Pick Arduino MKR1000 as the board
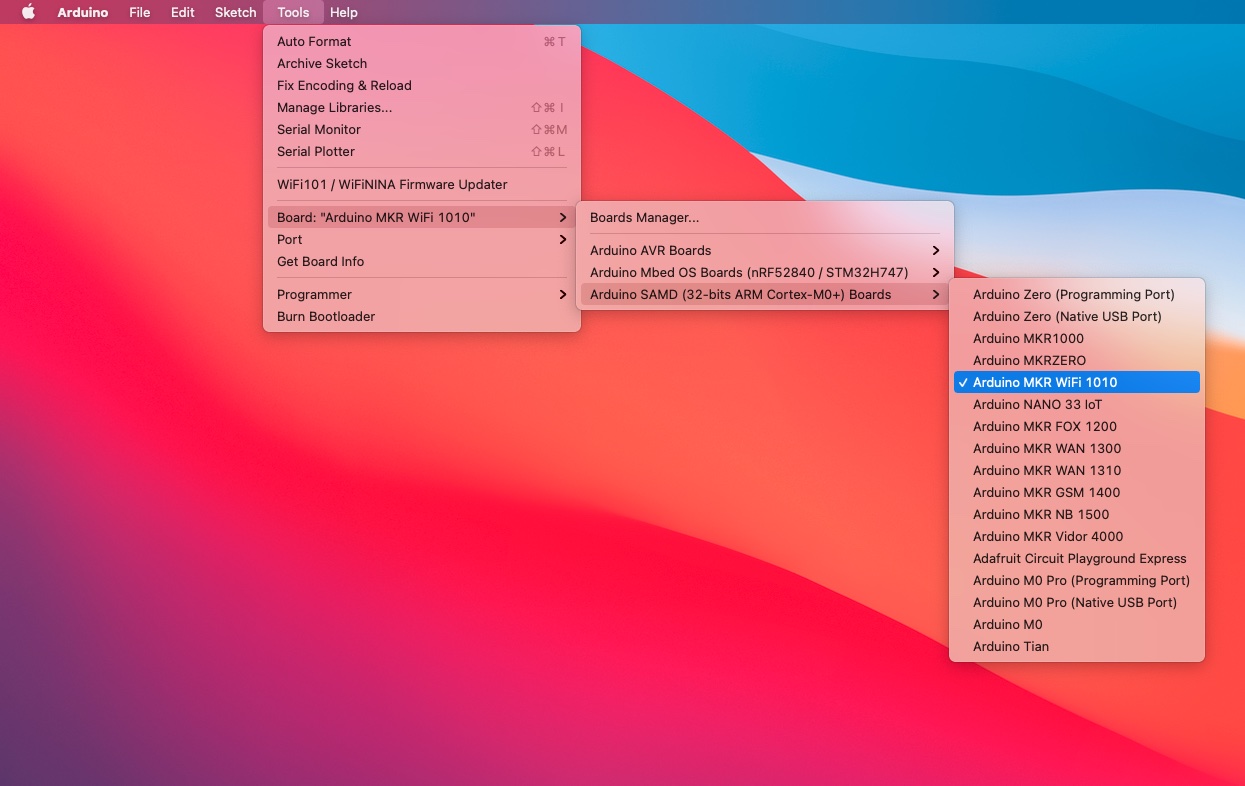This screenshot has height=786, width=1245. pos(1028,338)
